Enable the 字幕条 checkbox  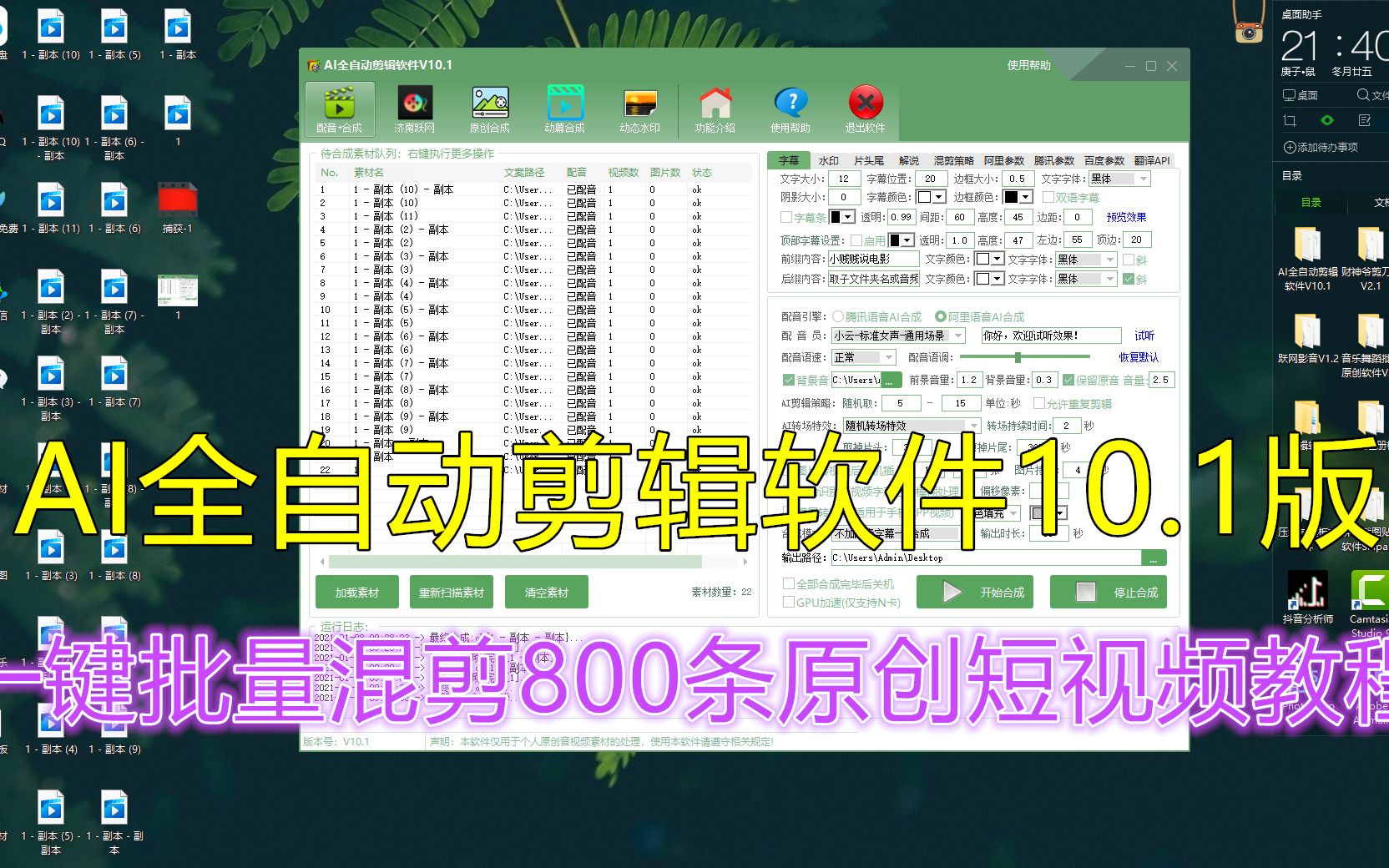786,217
